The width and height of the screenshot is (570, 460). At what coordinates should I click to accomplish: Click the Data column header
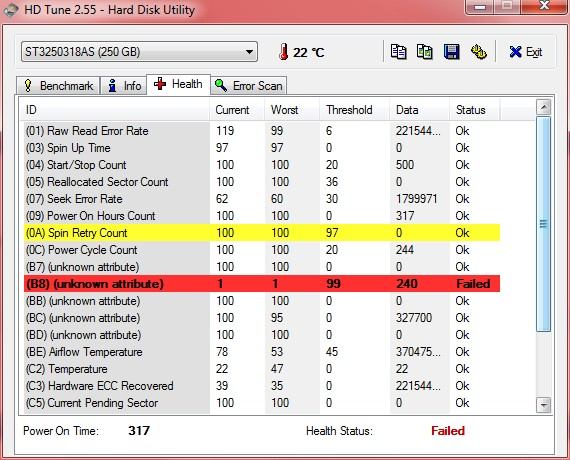[420, 110]
